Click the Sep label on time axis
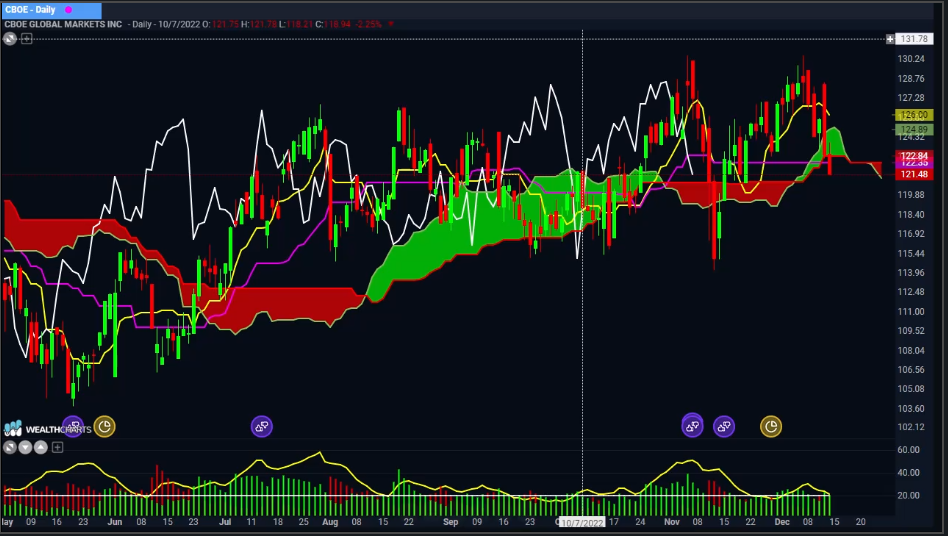 [x=450, y=521]
